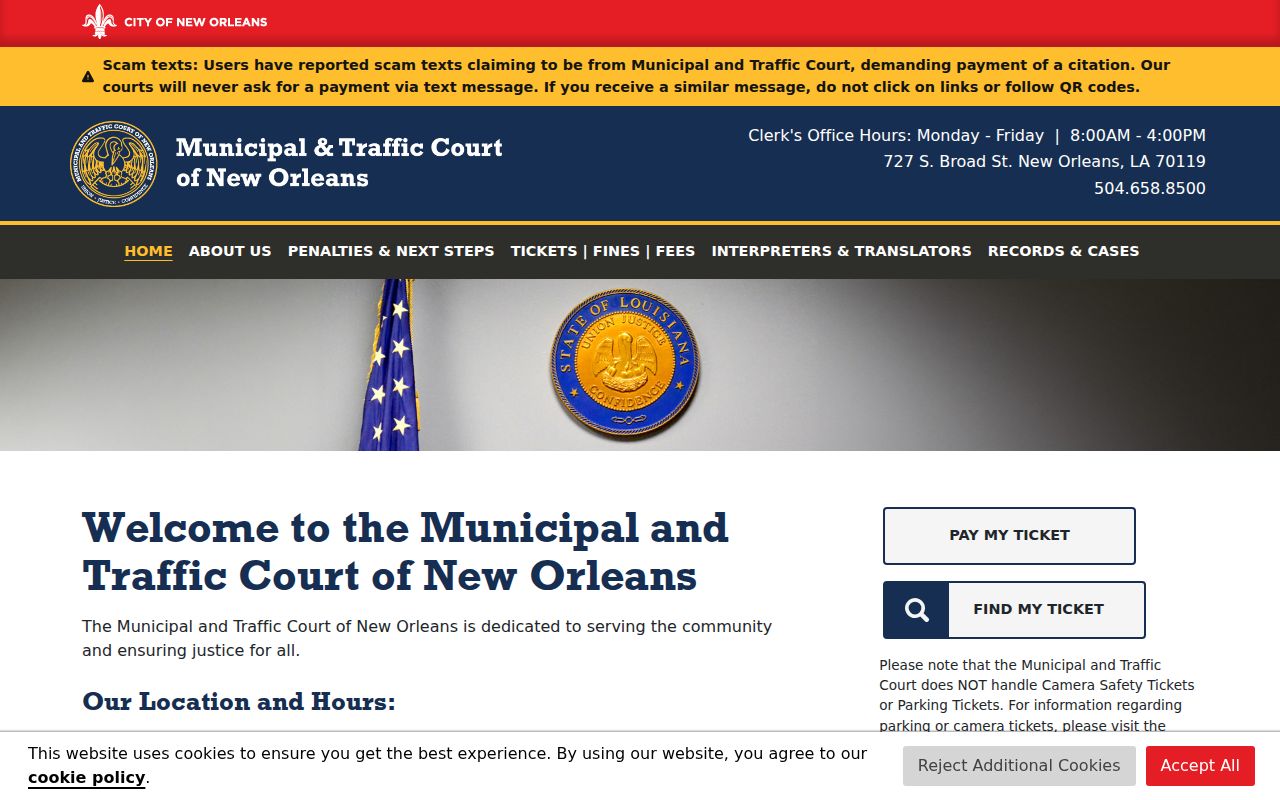Click the Municipal & Traffic Court round seal logo

pyautogui.click(x=113, y=164)
